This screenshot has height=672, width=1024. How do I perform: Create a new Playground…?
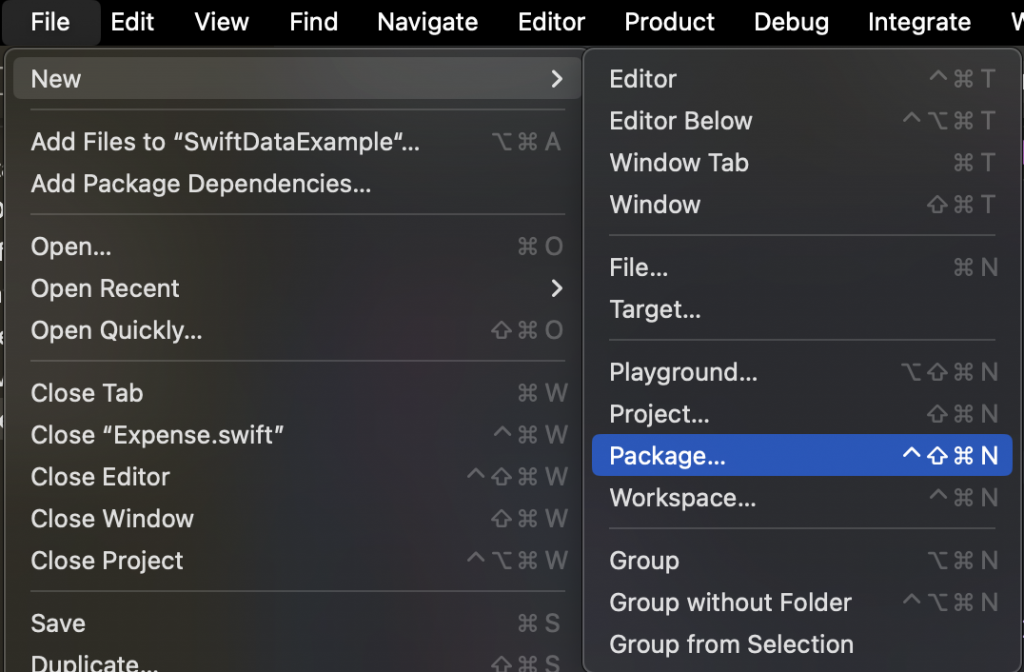point(683,373)
